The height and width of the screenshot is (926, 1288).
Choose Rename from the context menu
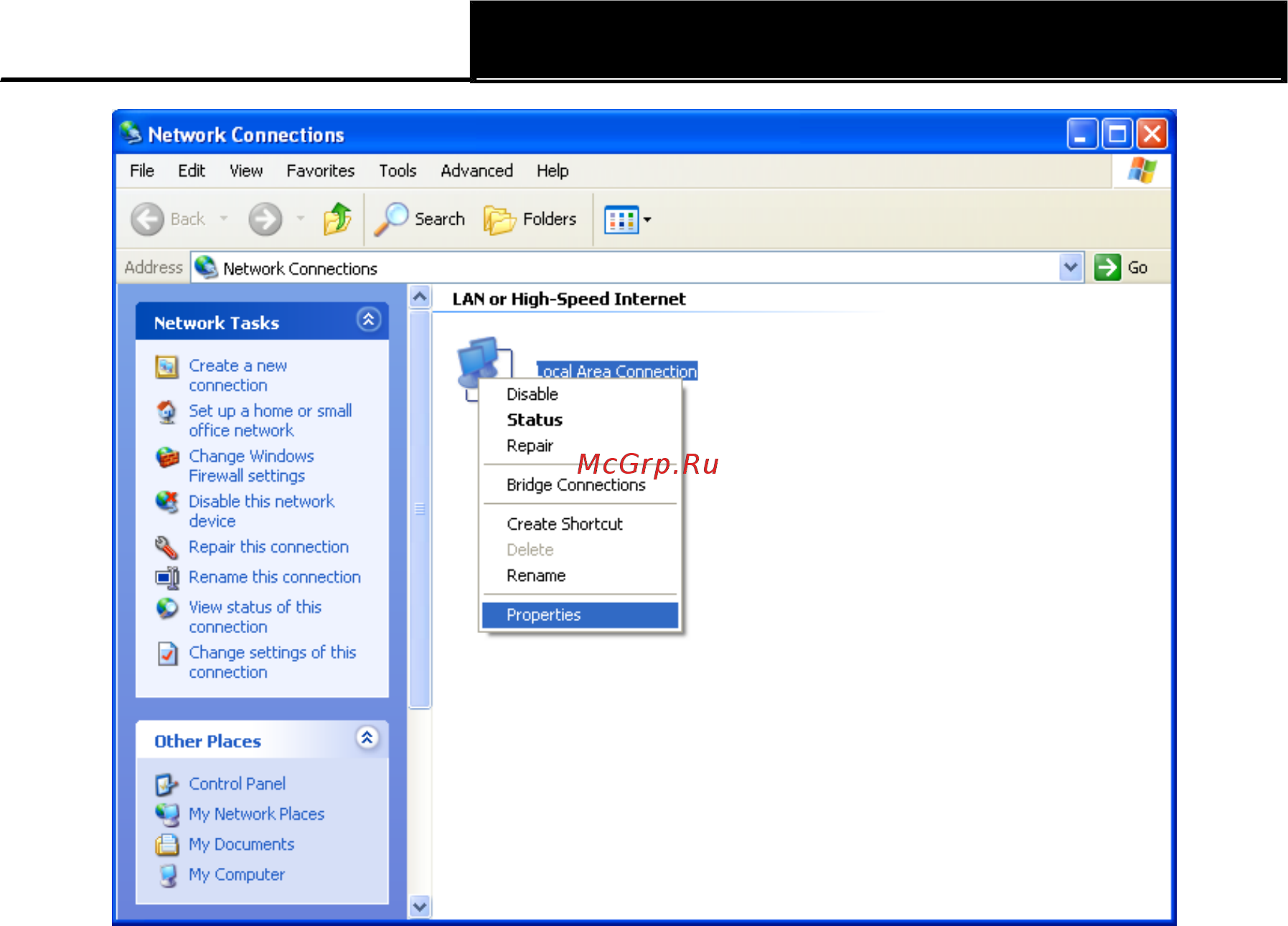point(580,576)
